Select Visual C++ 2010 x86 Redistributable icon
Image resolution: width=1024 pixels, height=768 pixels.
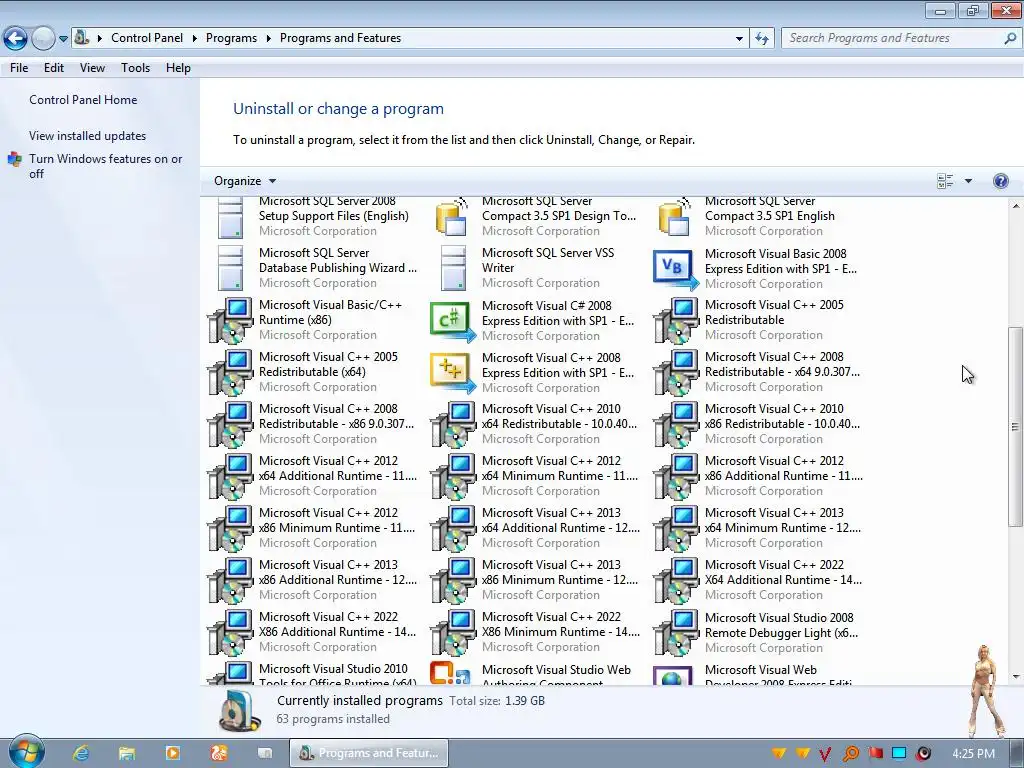676,424
